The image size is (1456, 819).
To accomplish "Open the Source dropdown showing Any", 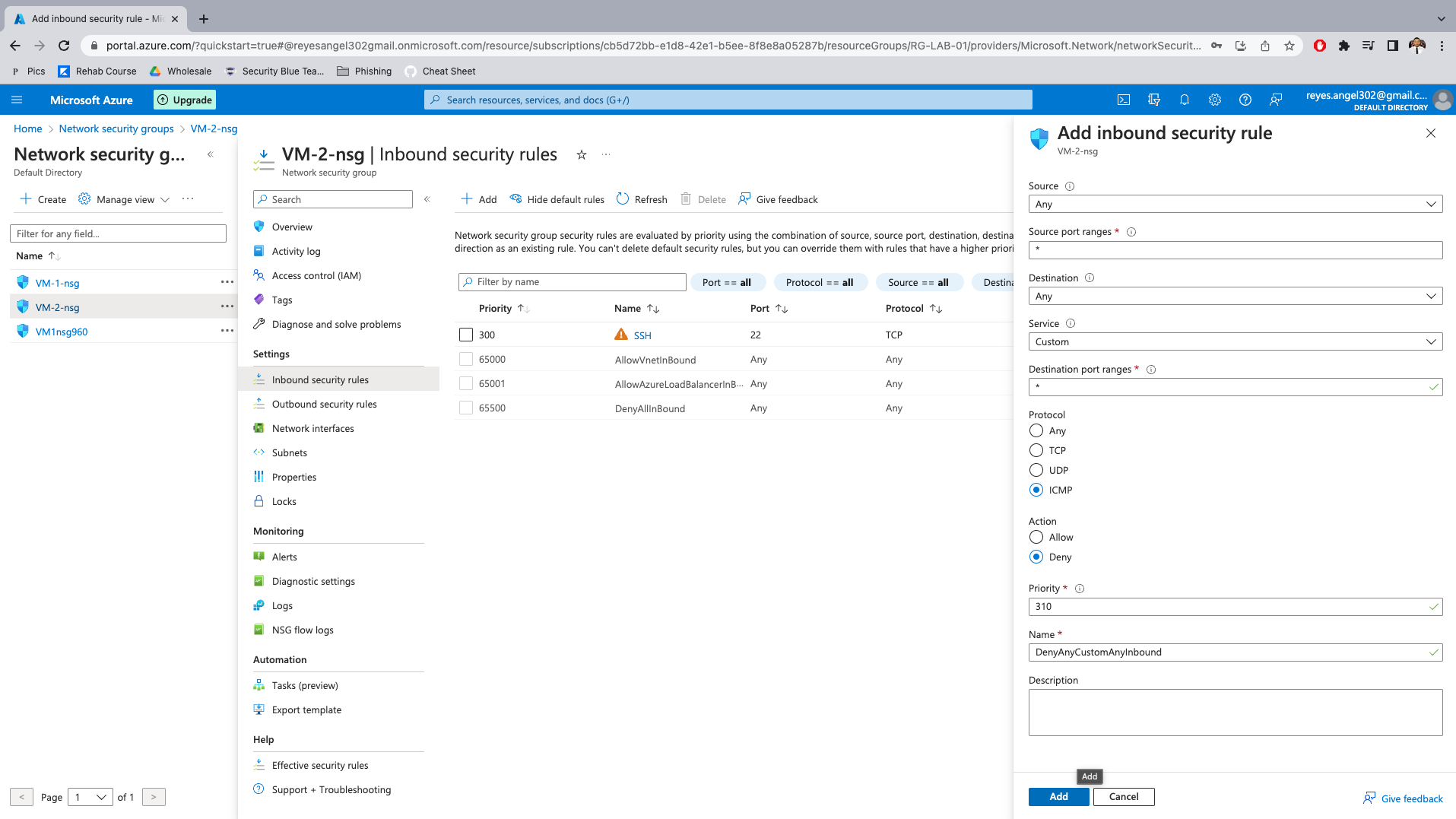I will [x=1235, y=204].
